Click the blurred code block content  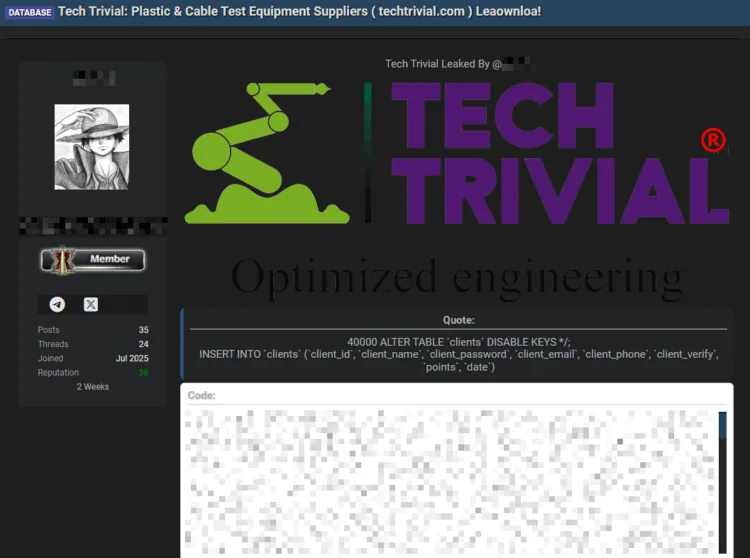tap(450, 481)
